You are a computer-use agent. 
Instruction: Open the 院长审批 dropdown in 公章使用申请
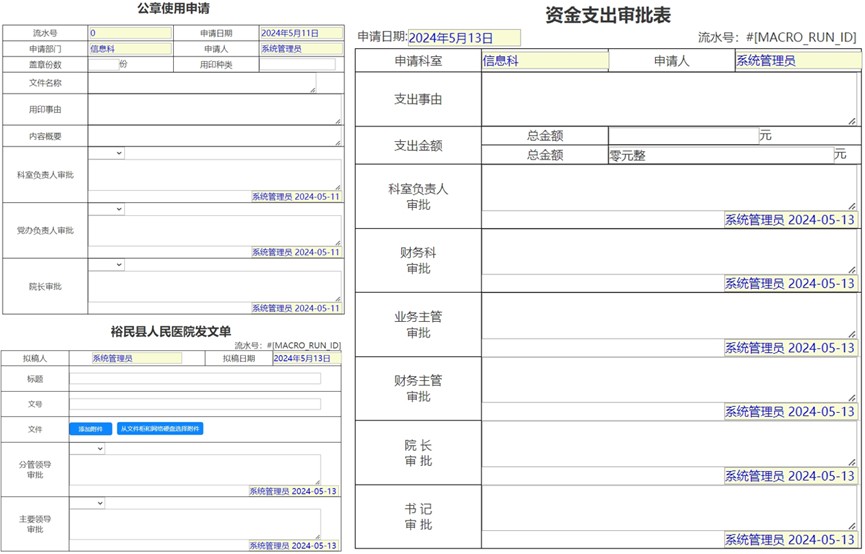point(106,265)
